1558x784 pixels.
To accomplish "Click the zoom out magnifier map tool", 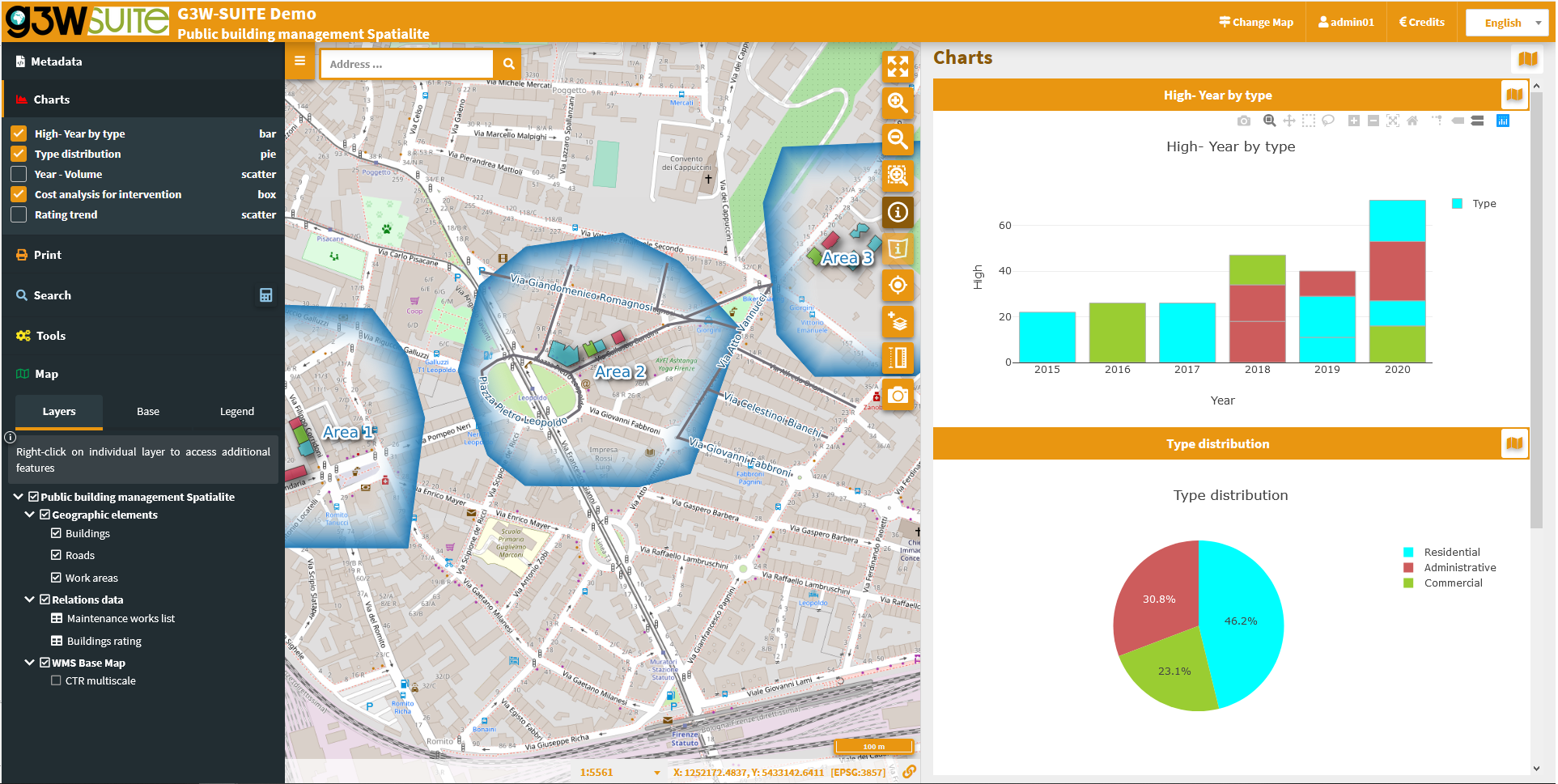I will click(898, 139).
